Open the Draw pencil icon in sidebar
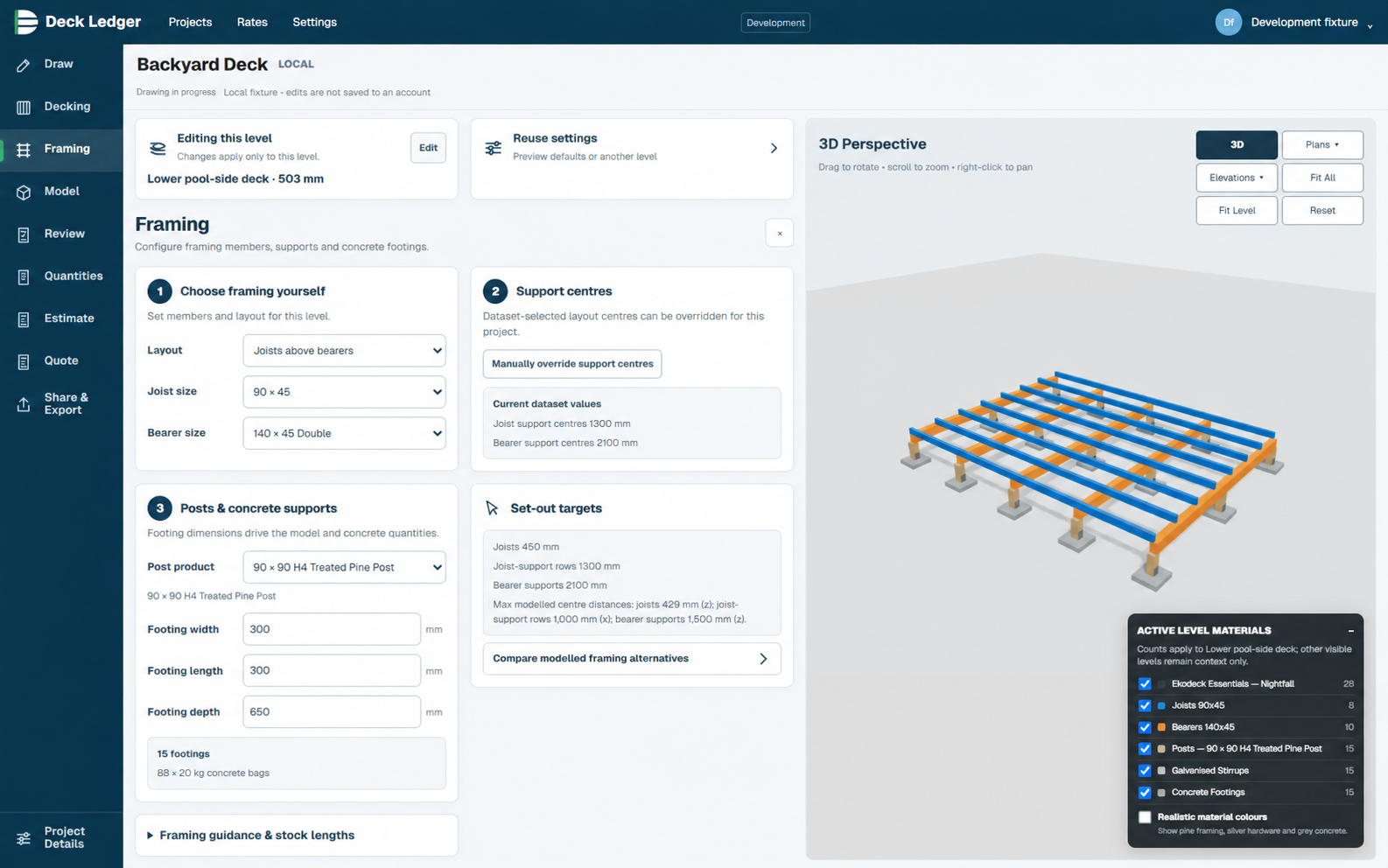 24,65
